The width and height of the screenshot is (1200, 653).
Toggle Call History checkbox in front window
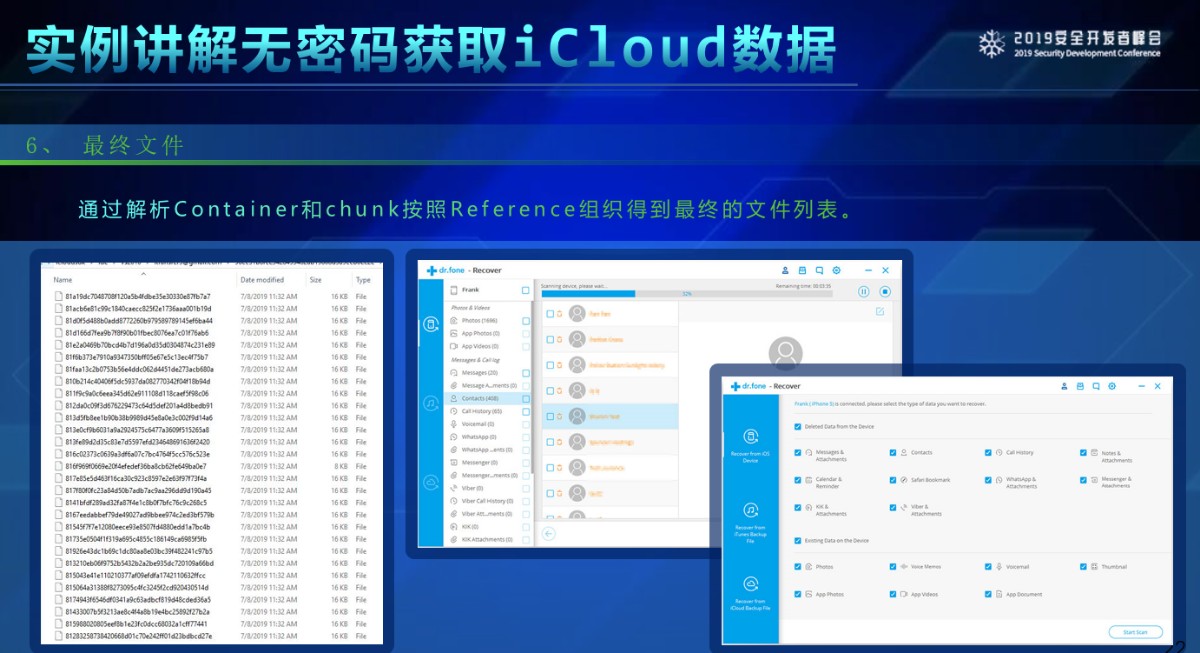[987, 452]
